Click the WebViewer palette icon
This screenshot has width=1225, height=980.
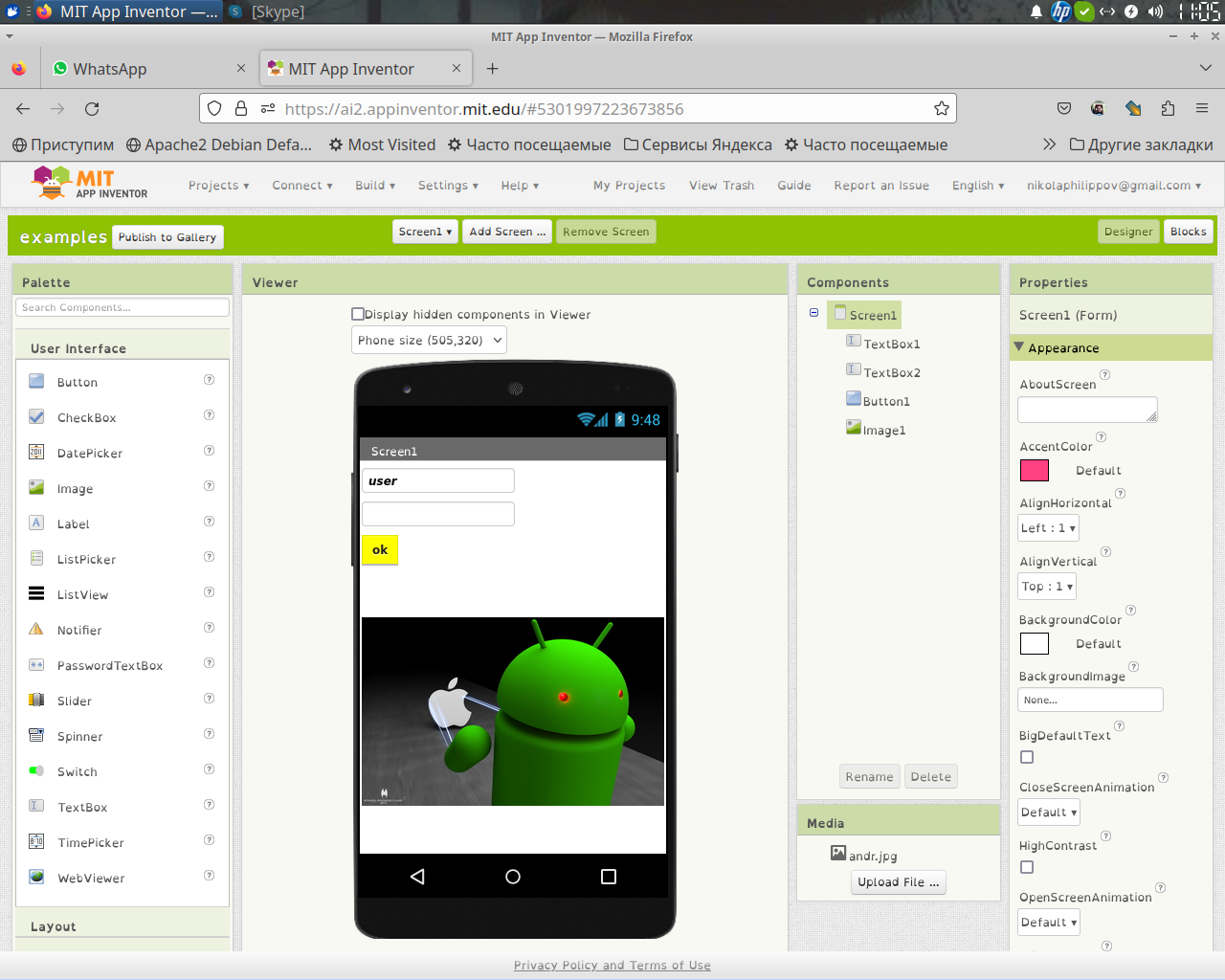pyautogui.click(x=36, y=877)
